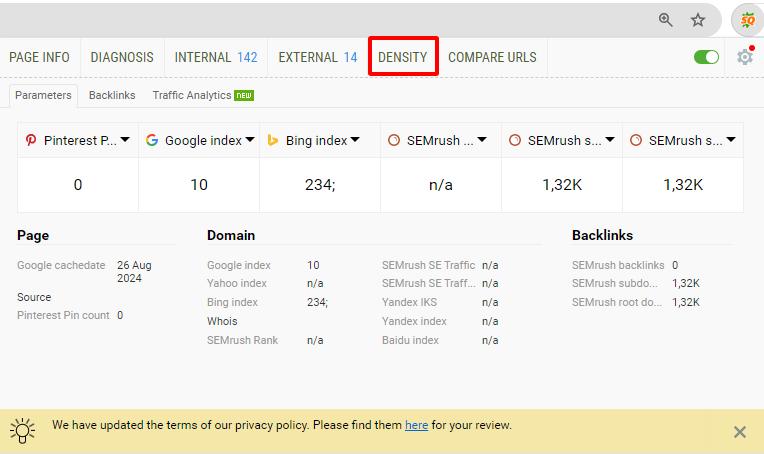This screenshot has height=454, width=764.
Task: Toggle the green SEOquake enable switch
Action: (706, 57)
